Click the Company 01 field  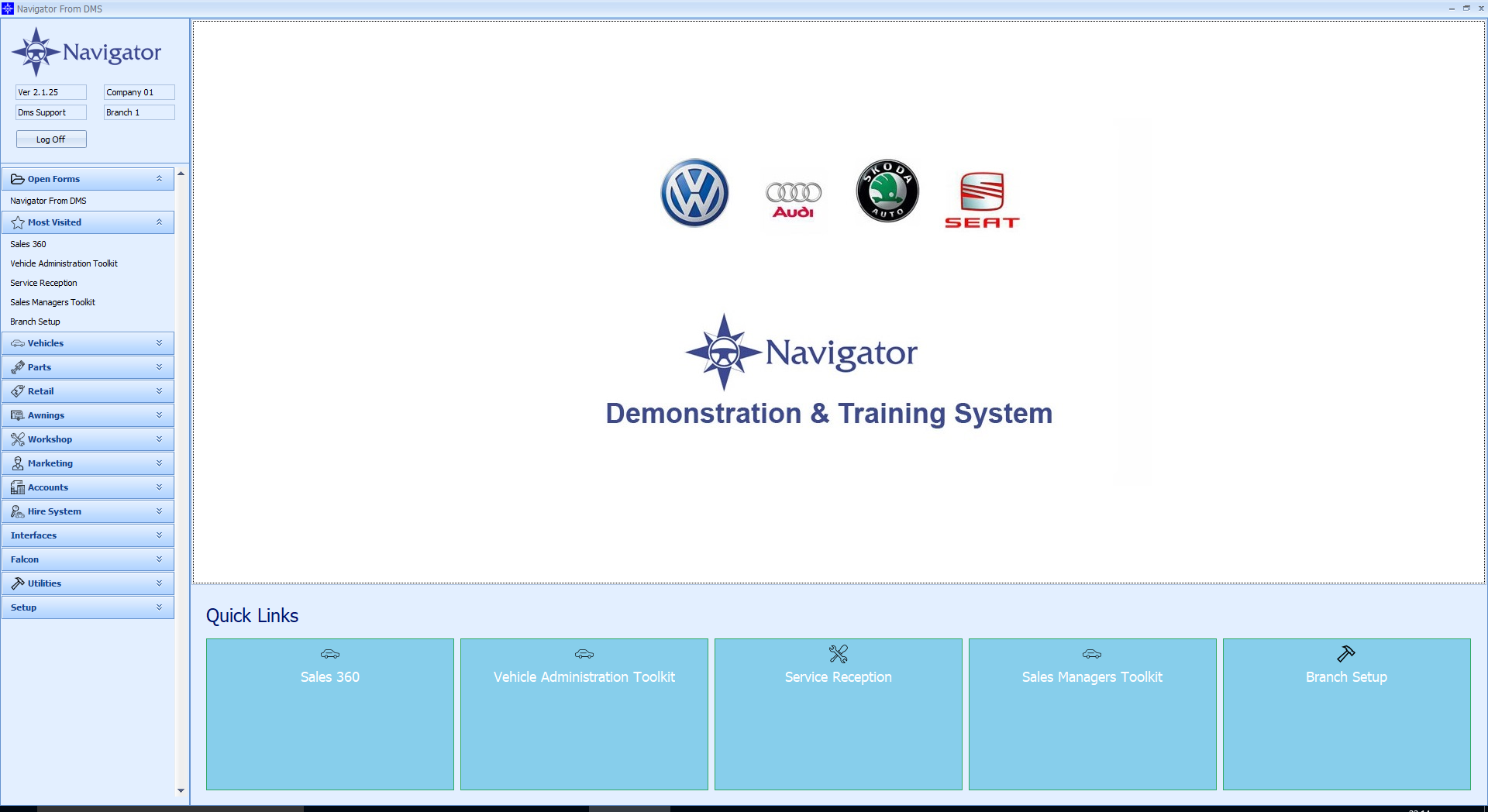tap(139, 92)
